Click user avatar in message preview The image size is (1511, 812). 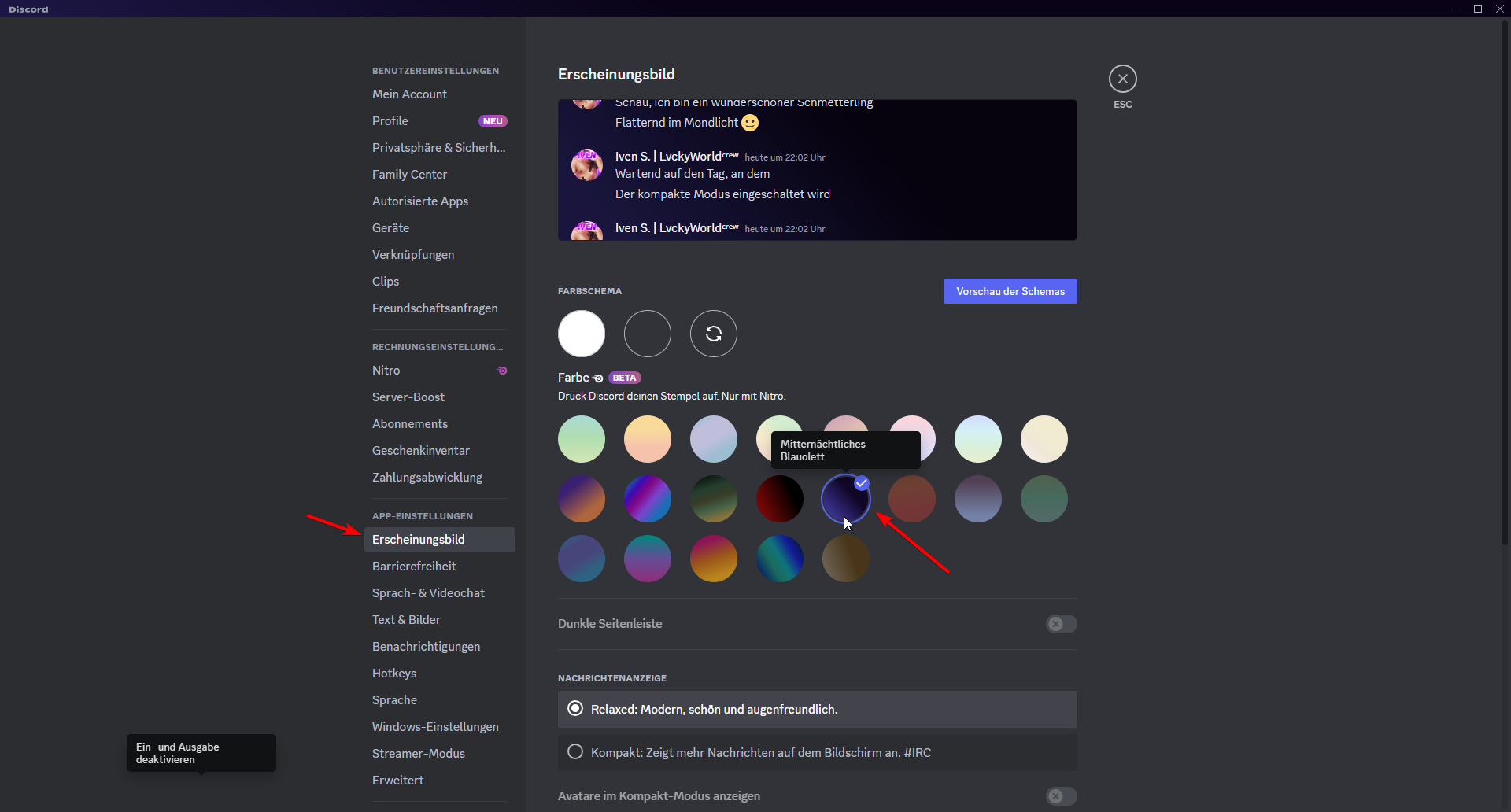586,165
